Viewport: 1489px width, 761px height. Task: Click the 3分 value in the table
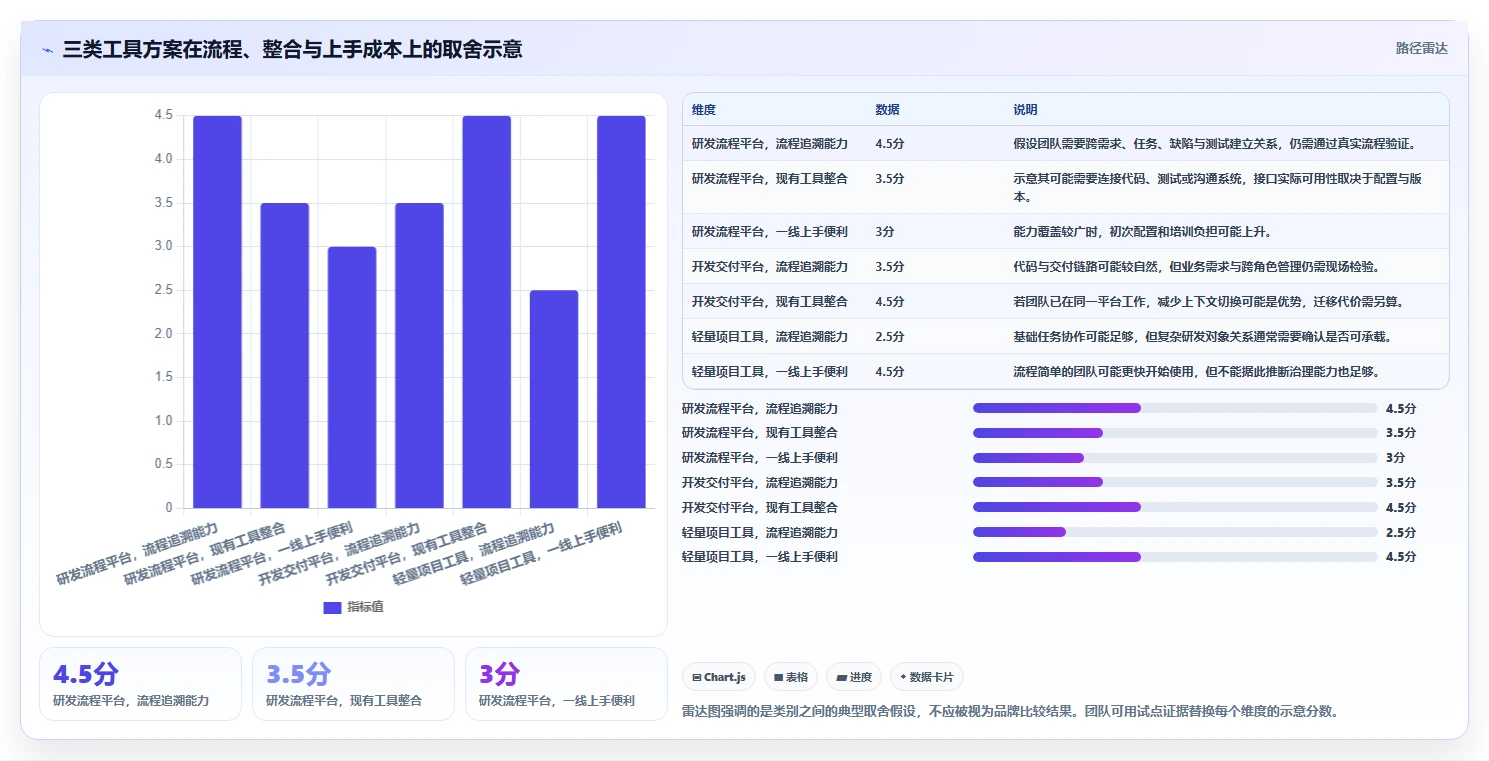(884, 232)
